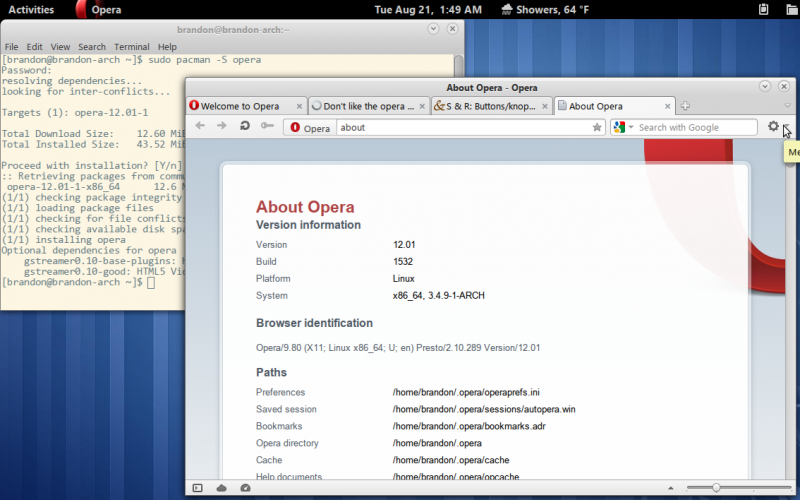This screenshot has width=800, height=500.
Task: Click the About Opera heading
Action: coord(305,207)
